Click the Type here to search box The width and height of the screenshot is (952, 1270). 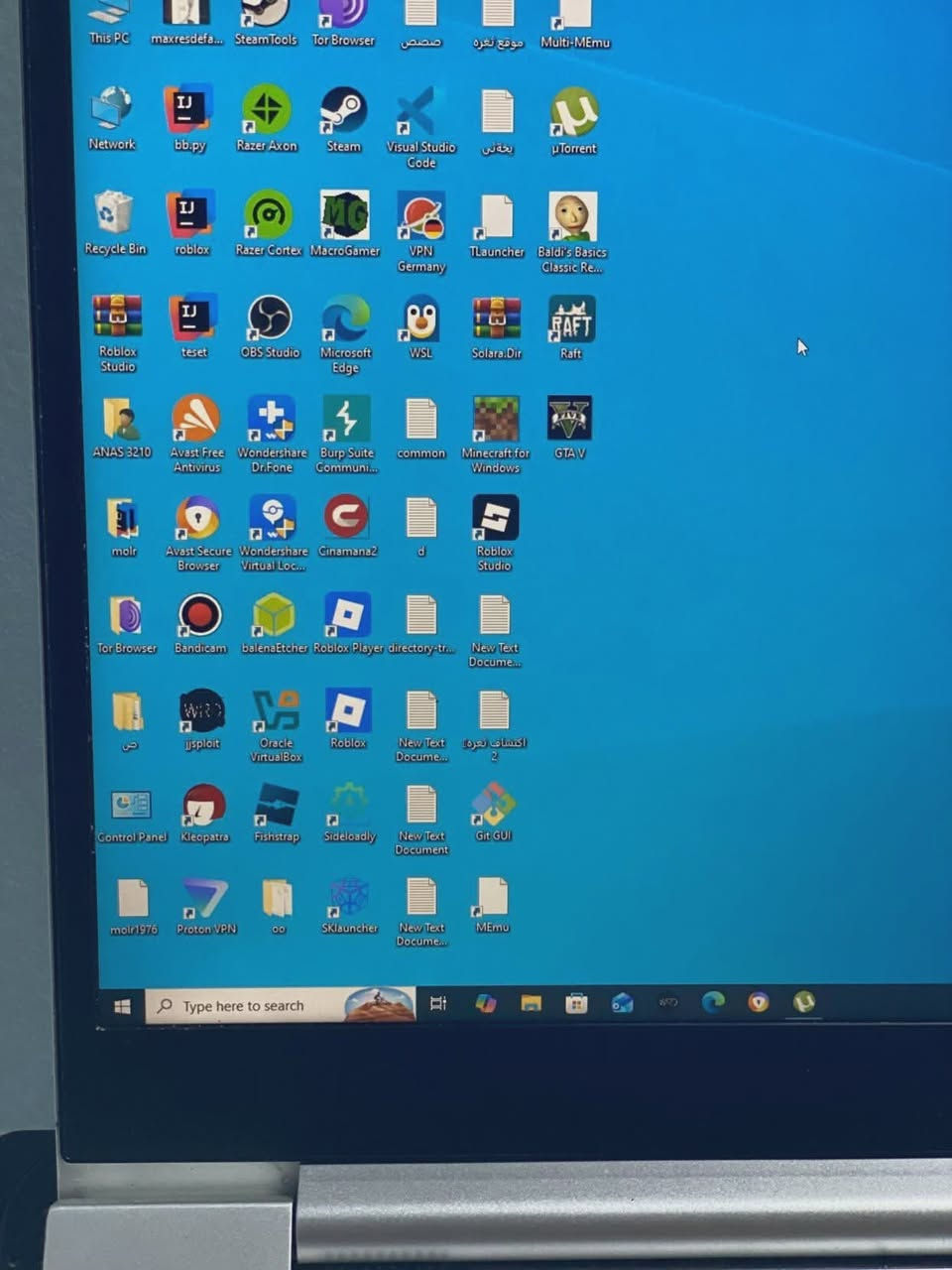pos(281,1005)
